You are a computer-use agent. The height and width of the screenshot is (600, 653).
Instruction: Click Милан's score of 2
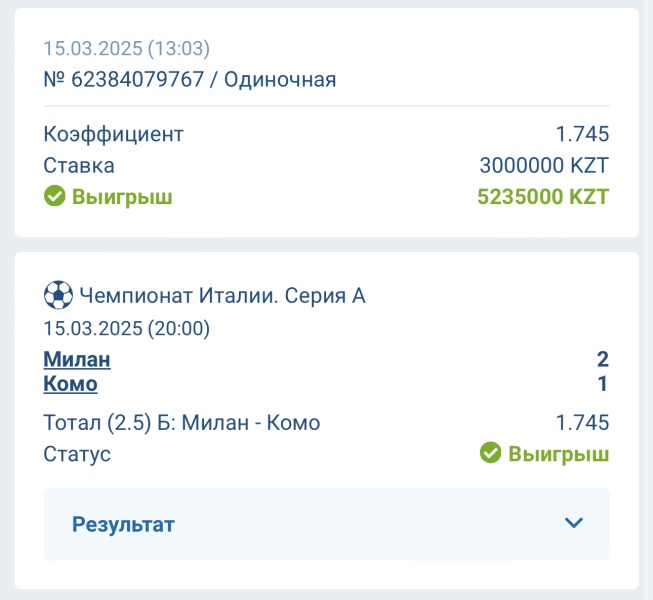(x=603, y=359)
